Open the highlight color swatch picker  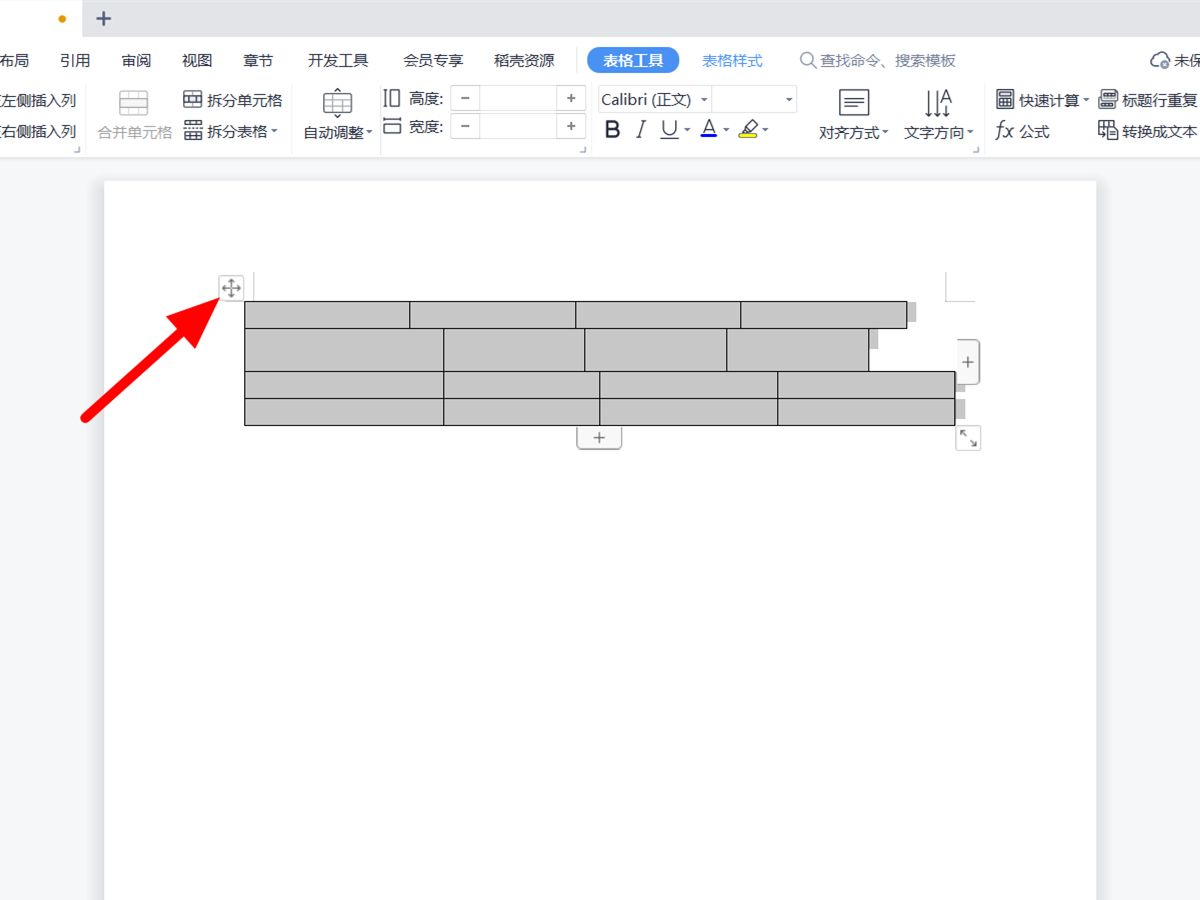(764, 129)
